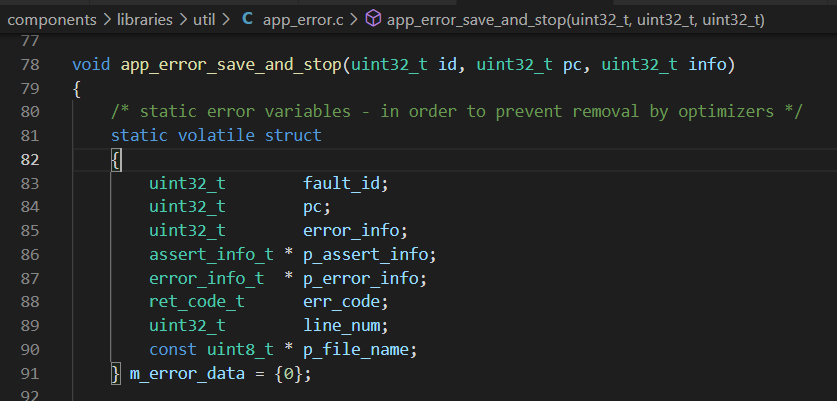This screenshot has height=401, width=837.
Task: Open the libraries breadcrumb segment
Action: (145, 20)
